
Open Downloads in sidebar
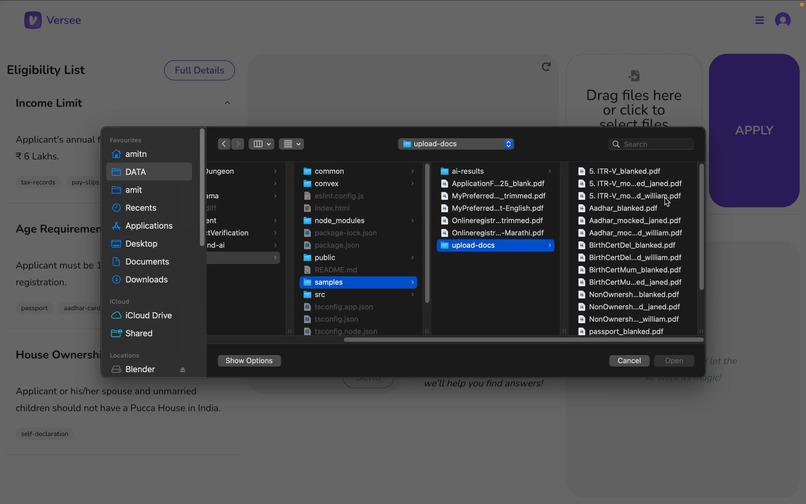click(x=149, y=280)
